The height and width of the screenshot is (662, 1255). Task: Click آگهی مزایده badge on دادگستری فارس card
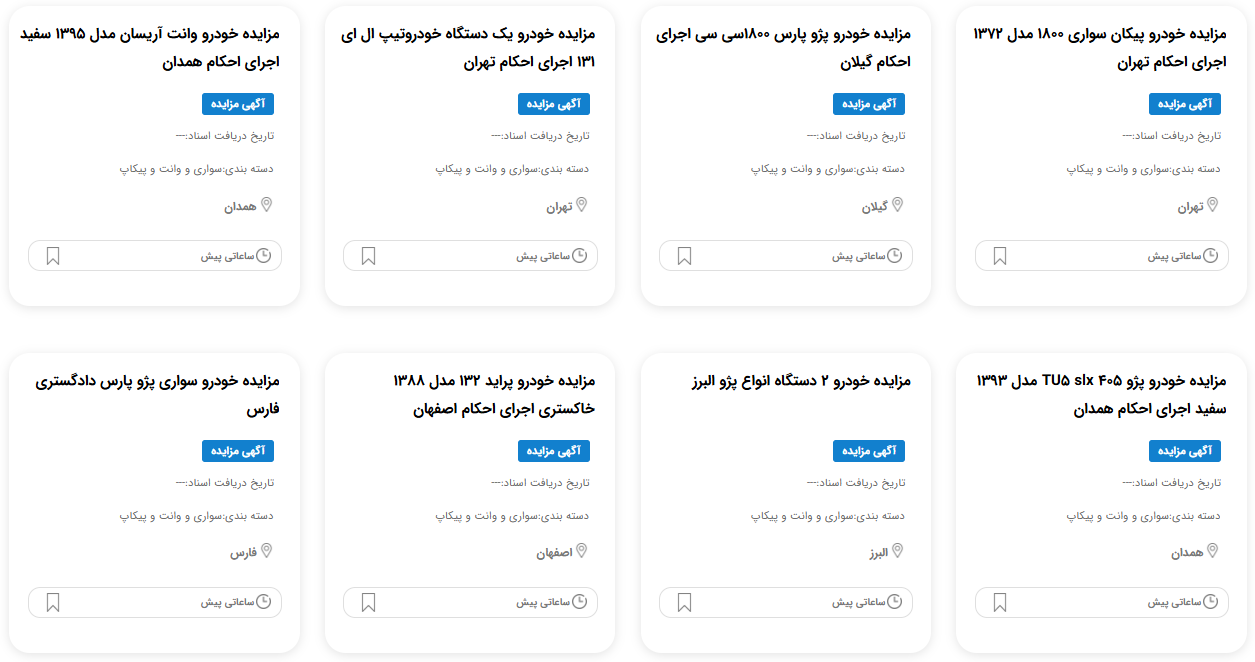[x=238, y=451]
